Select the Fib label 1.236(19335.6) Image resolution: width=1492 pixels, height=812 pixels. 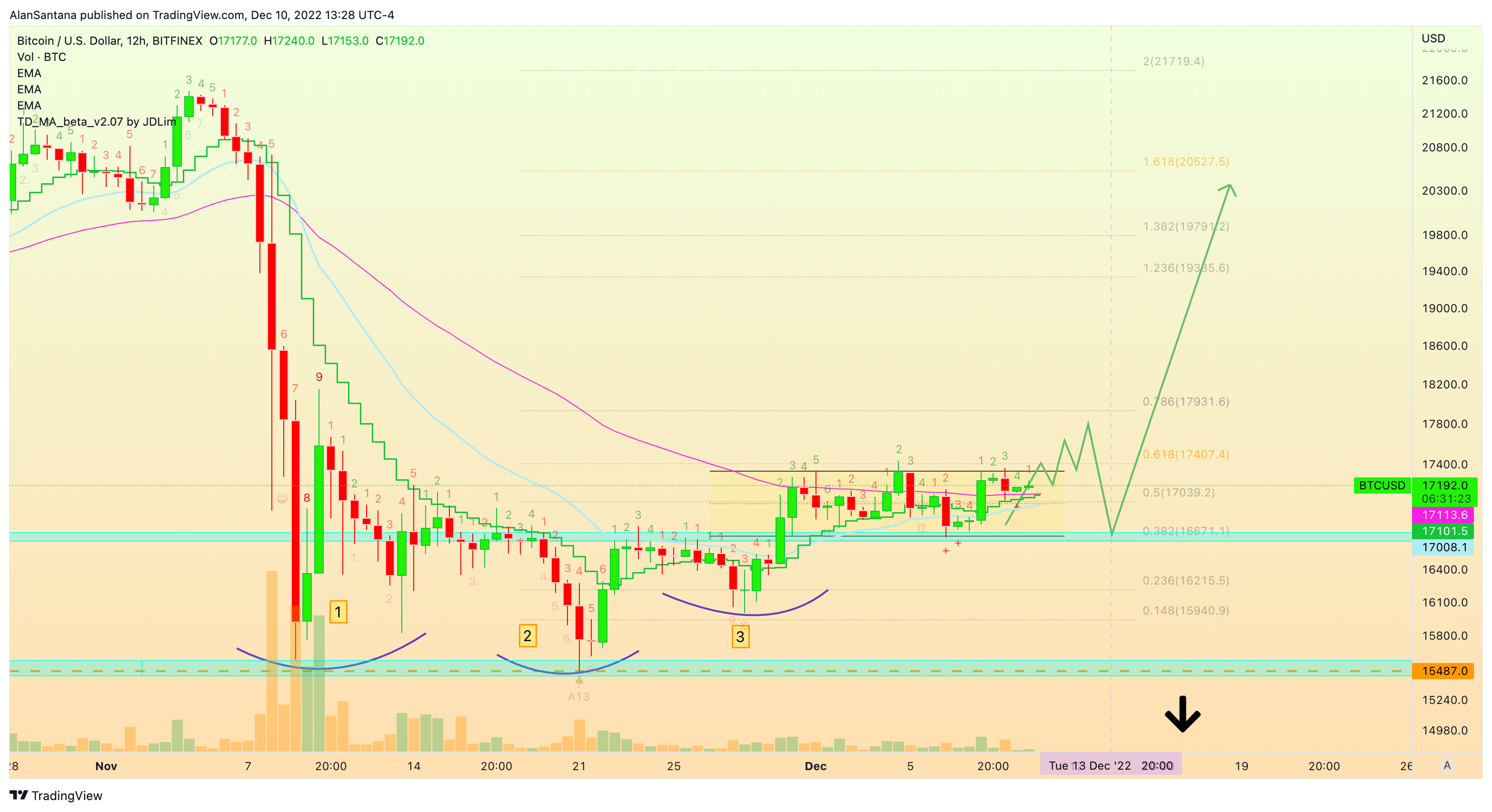click(1185, 267)
